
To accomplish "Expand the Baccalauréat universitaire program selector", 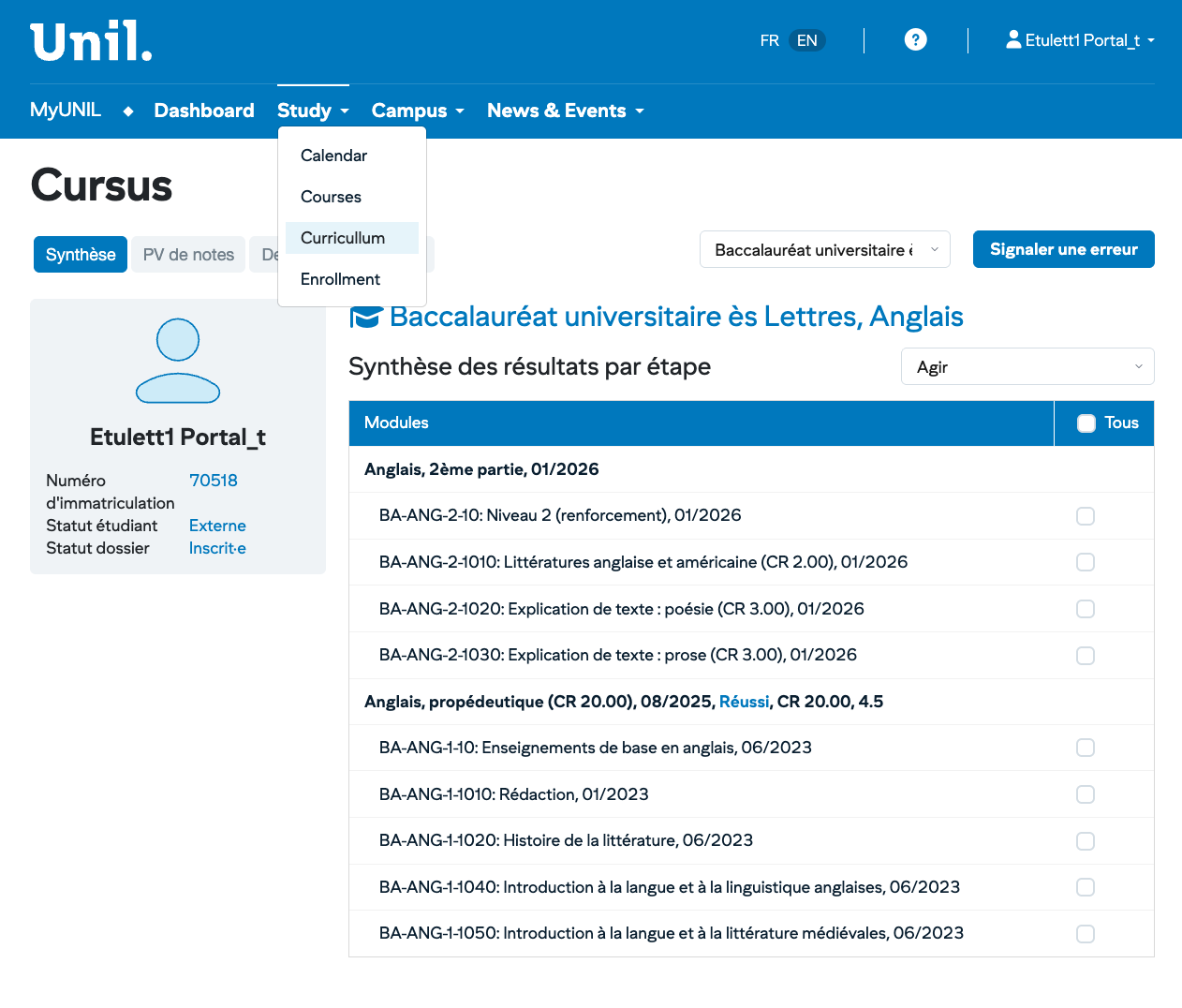I will click(824, 250).
